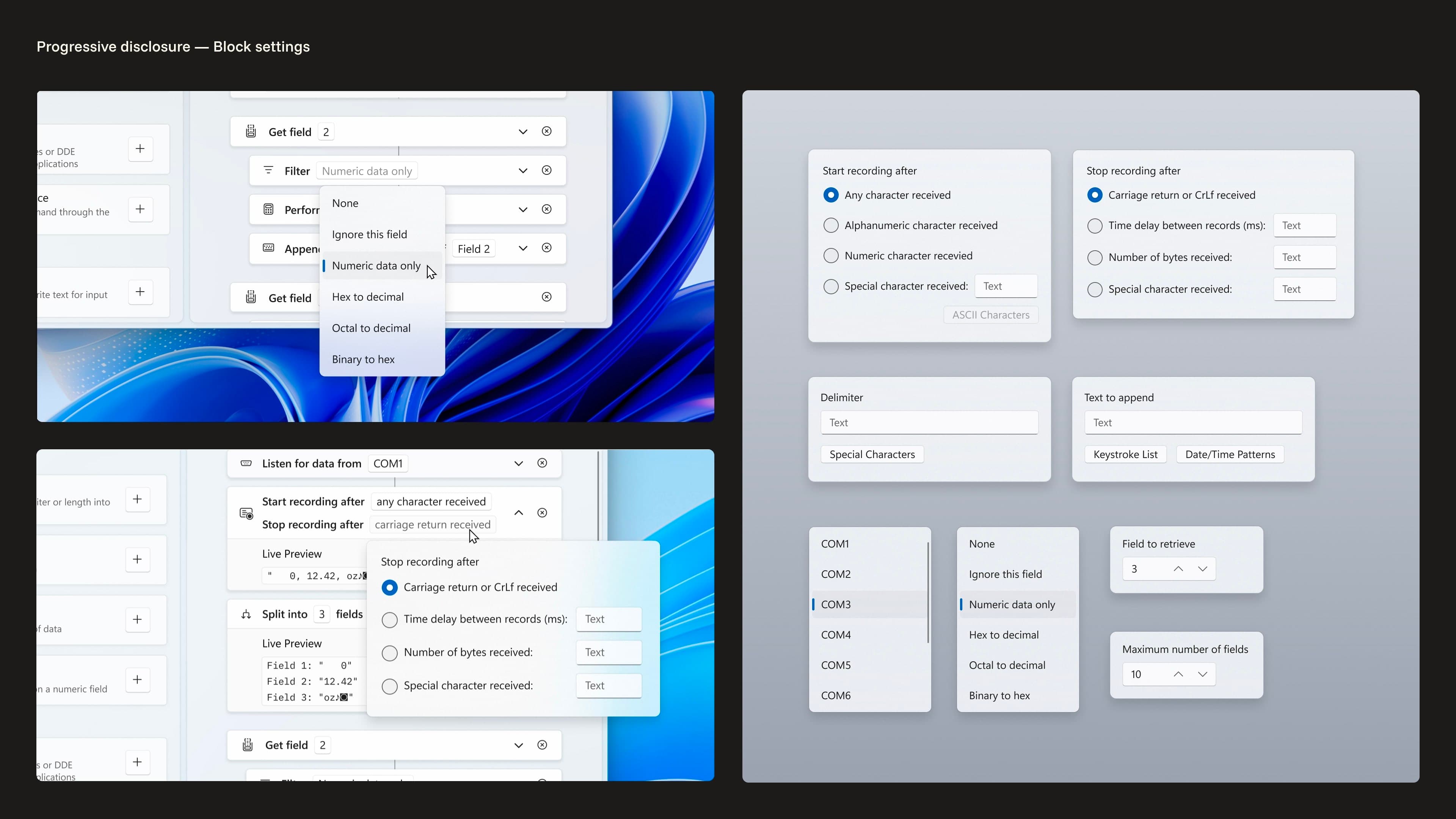Click the Special Characters button

click(x=872, y=455)
